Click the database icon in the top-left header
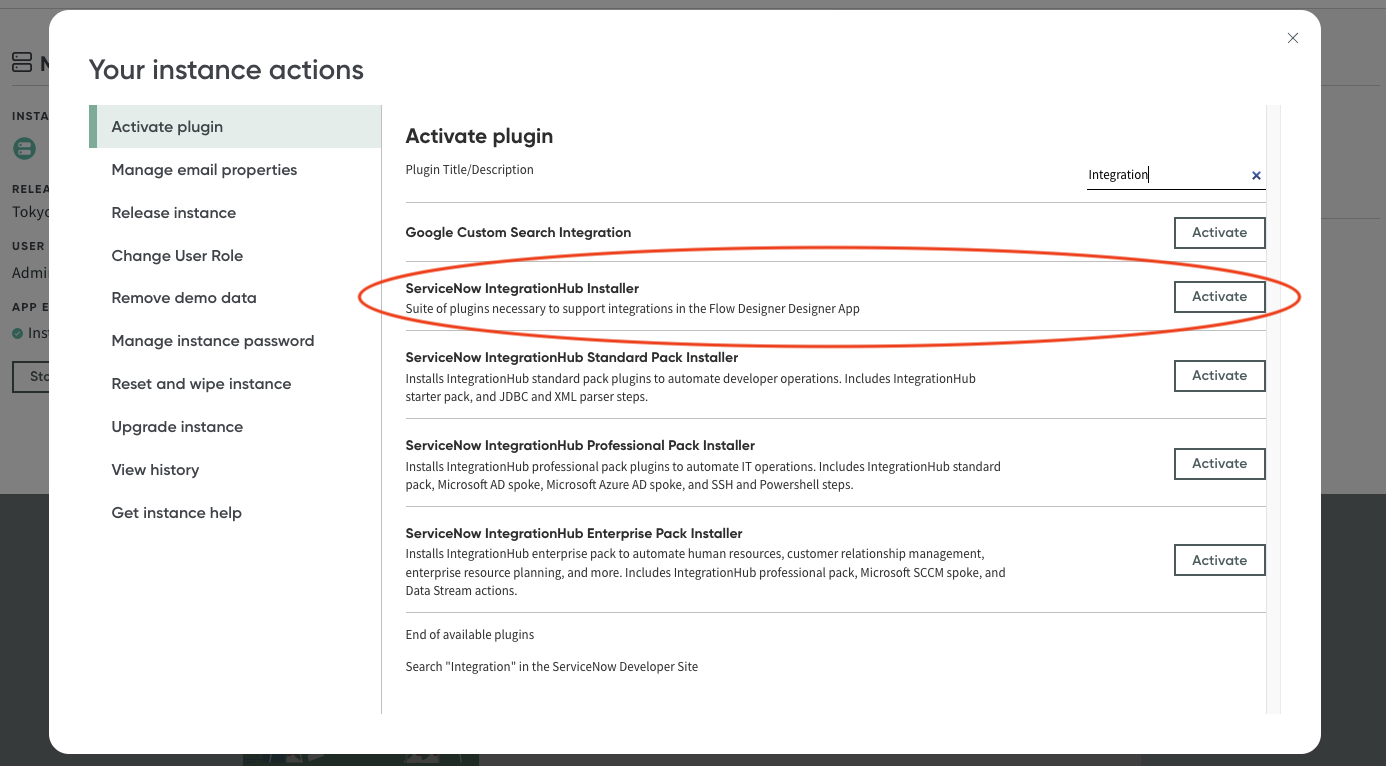This screenshot has height=766, width=1386. click(22, 61)
